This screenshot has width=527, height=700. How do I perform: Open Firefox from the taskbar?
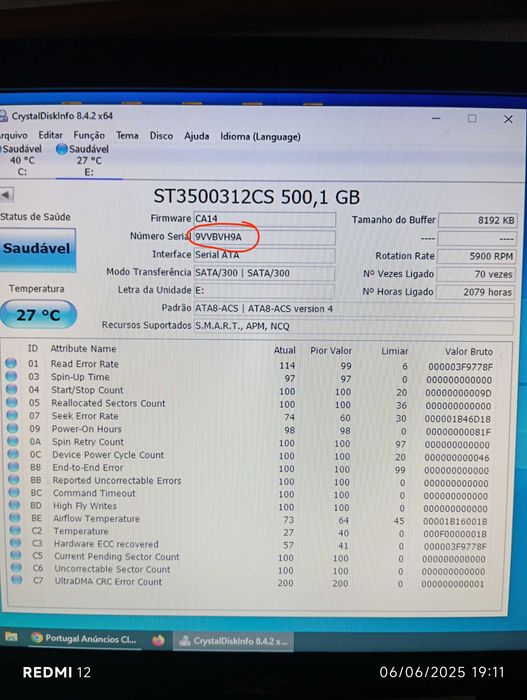(x=158, y=641)
